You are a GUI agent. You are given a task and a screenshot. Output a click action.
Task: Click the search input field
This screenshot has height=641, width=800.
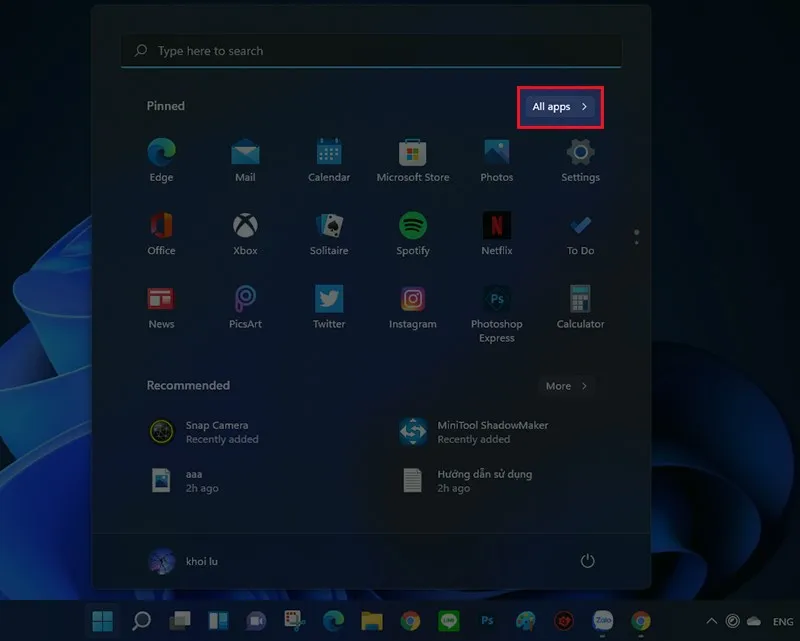372,51
